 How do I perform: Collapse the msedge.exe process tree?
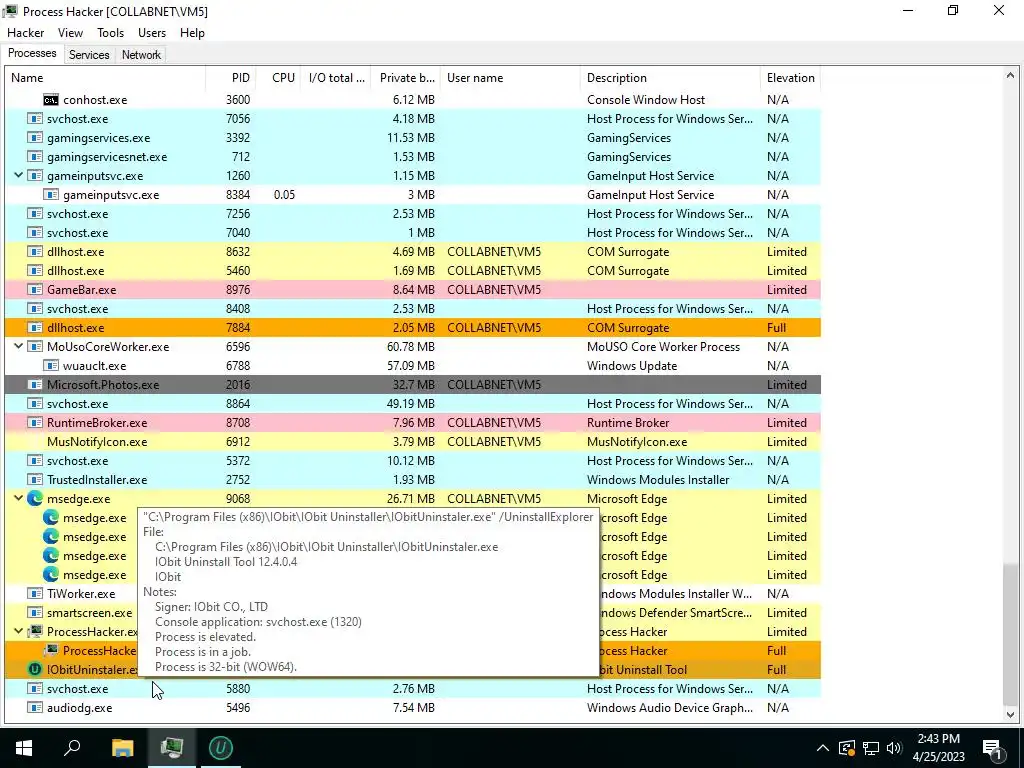[18, 499]
